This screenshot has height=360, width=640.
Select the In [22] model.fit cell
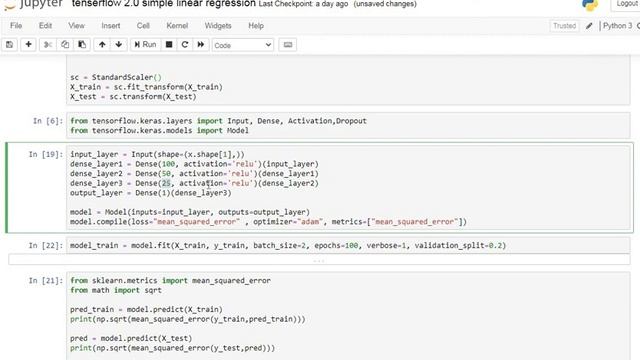coord(348,245)
